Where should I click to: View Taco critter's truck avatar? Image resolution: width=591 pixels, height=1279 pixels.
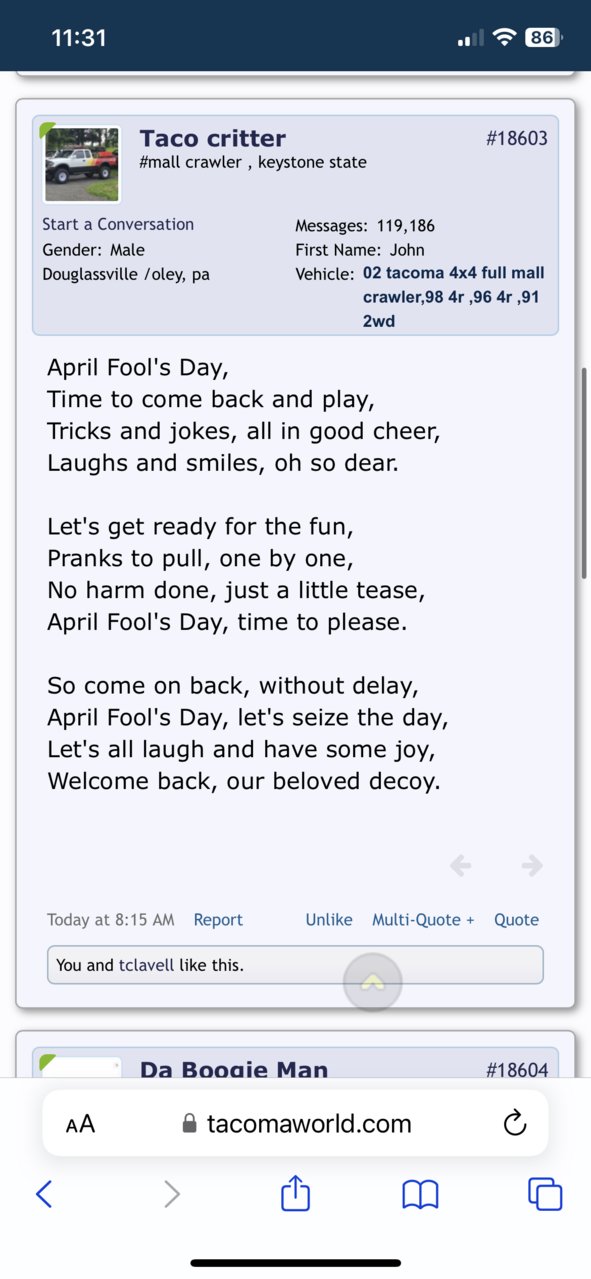tap(82, 164)
